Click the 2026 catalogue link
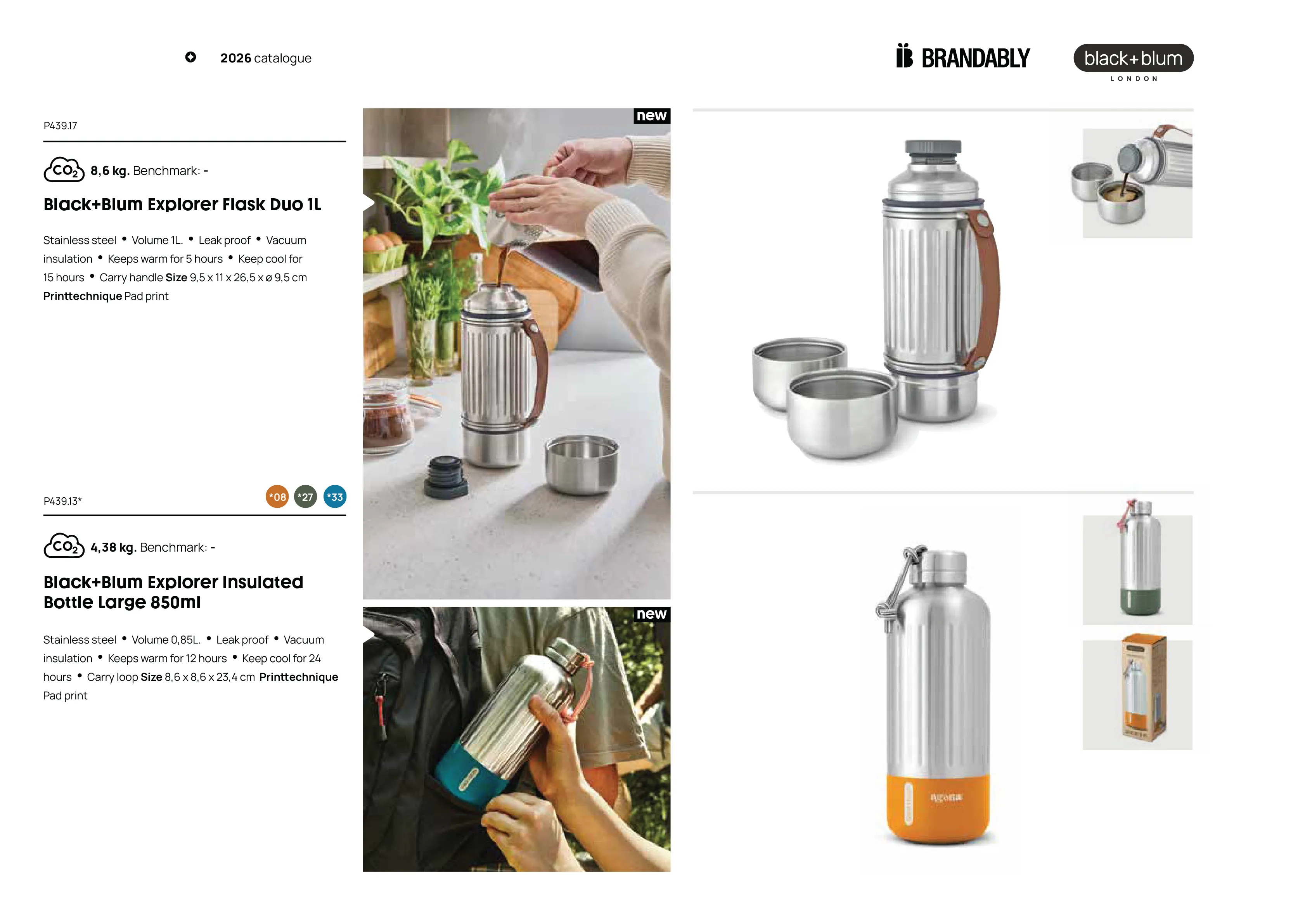The width and height of the screenshot is (1298, 924). 266,58
